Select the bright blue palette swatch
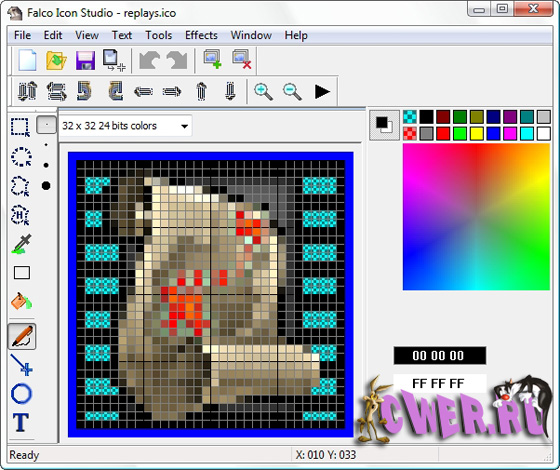This screenshot has height=470, width=560. (x=493, y=134)
